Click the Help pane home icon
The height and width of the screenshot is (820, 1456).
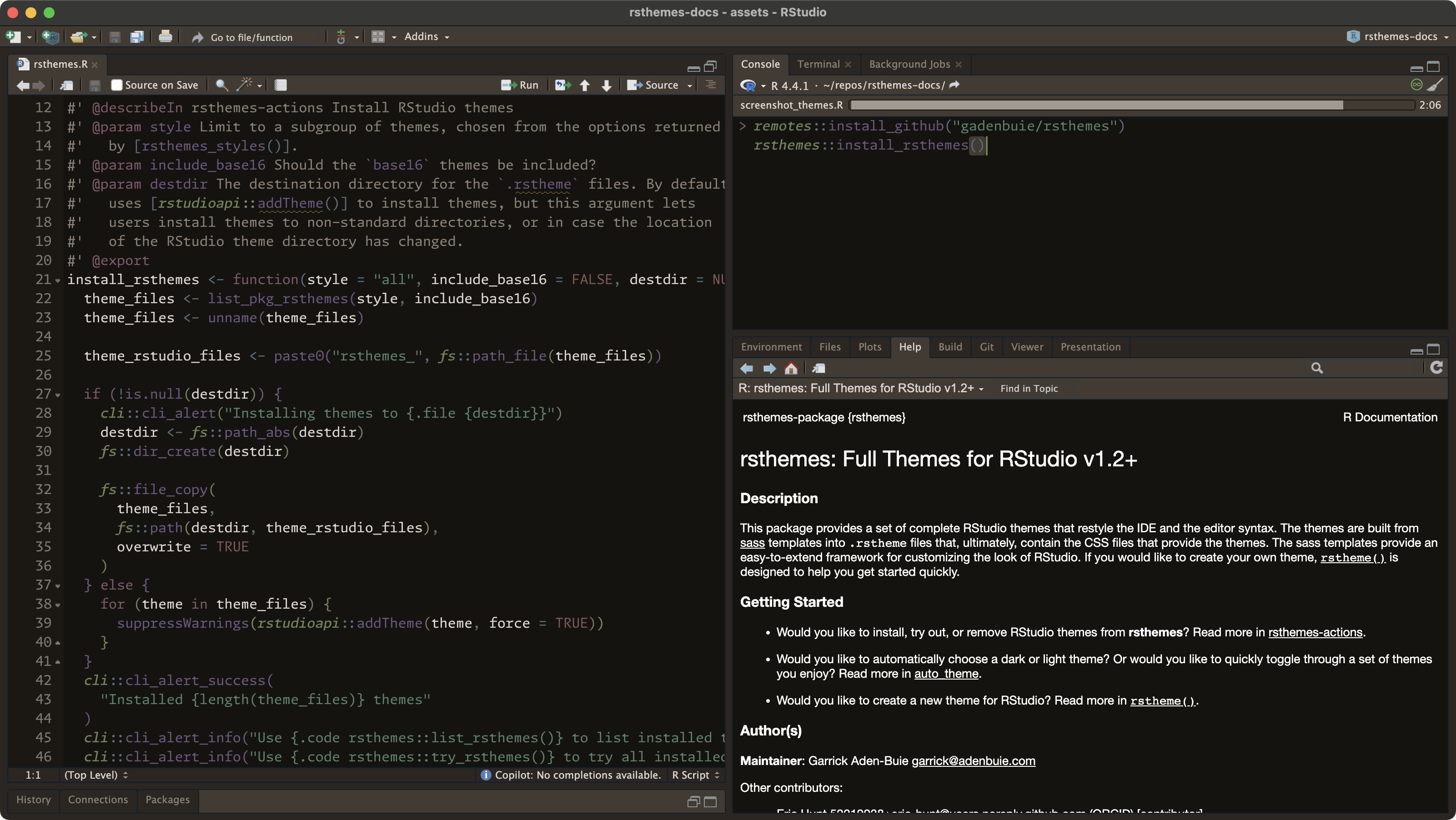click(x=791, y=369)
